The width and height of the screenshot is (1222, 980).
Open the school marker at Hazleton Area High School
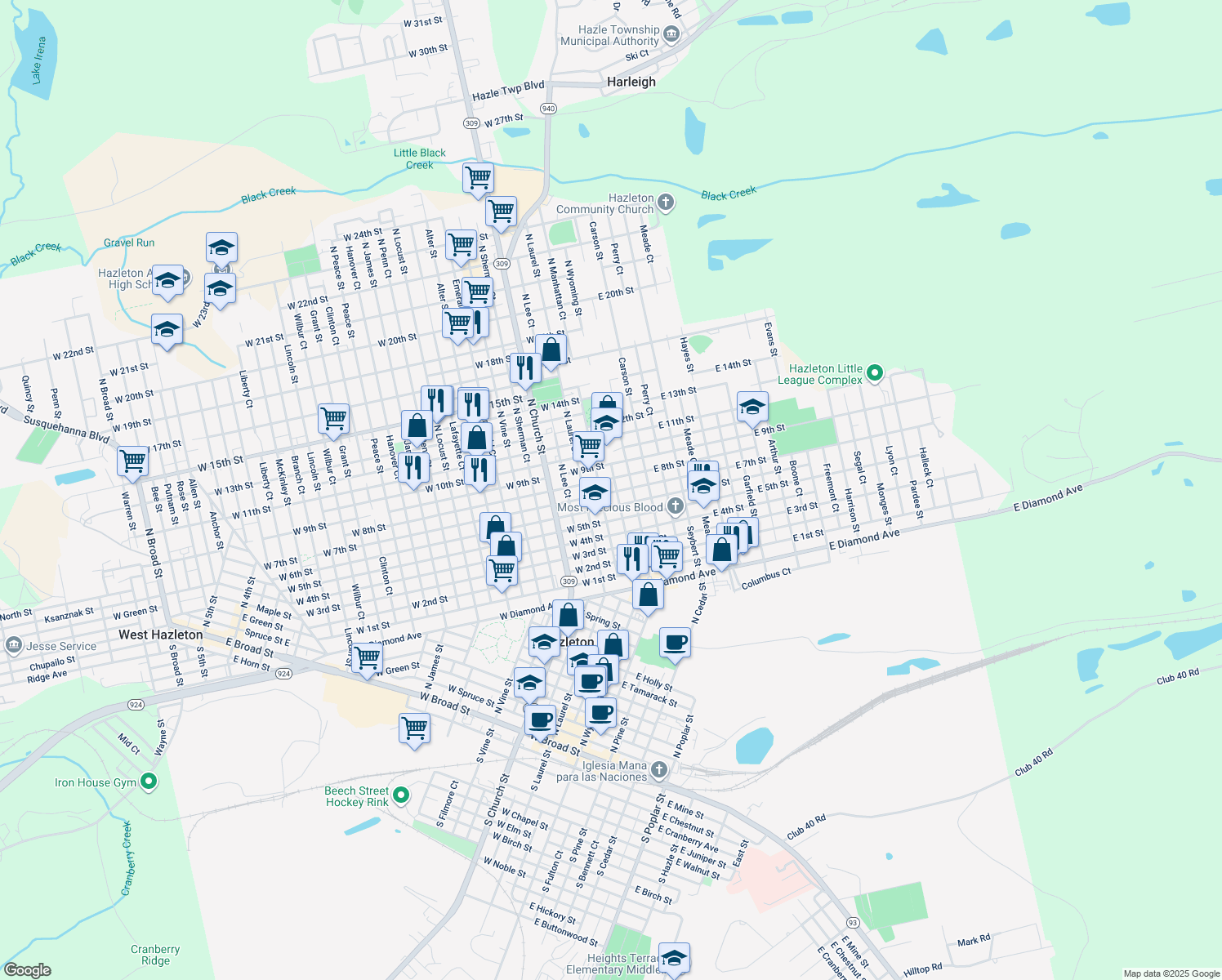[167, 282]
